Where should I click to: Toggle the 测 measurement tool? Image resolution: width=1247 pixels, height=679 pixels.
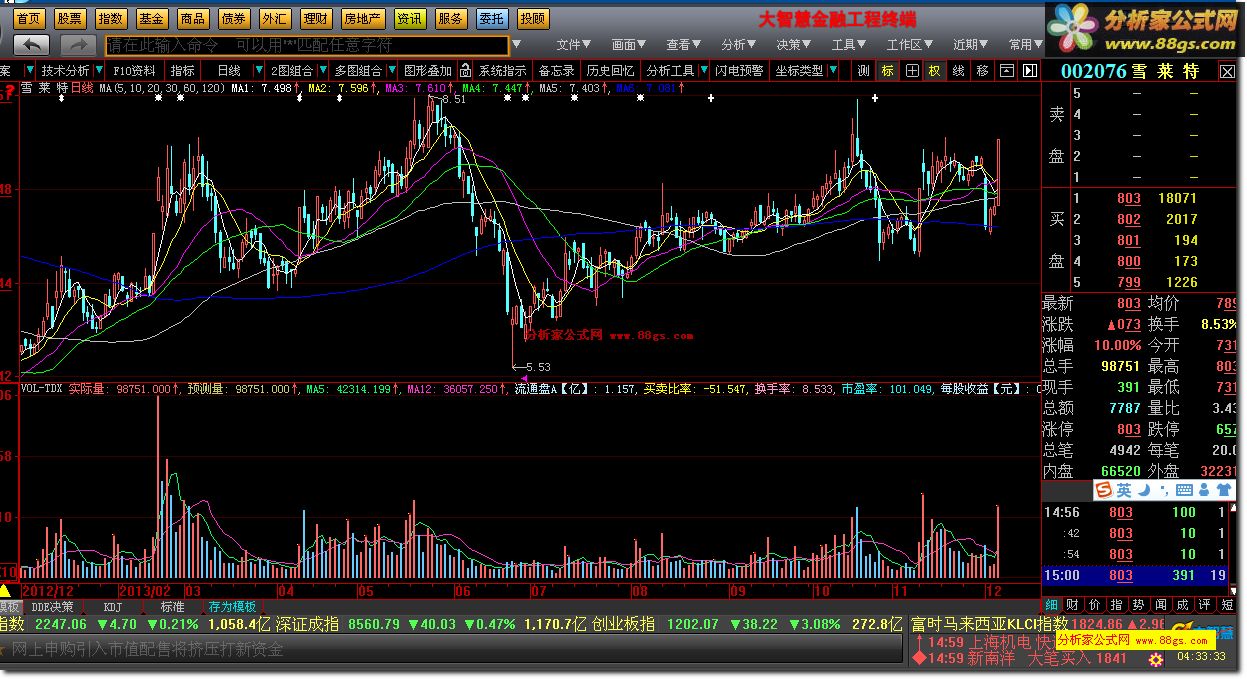point(863,71)
